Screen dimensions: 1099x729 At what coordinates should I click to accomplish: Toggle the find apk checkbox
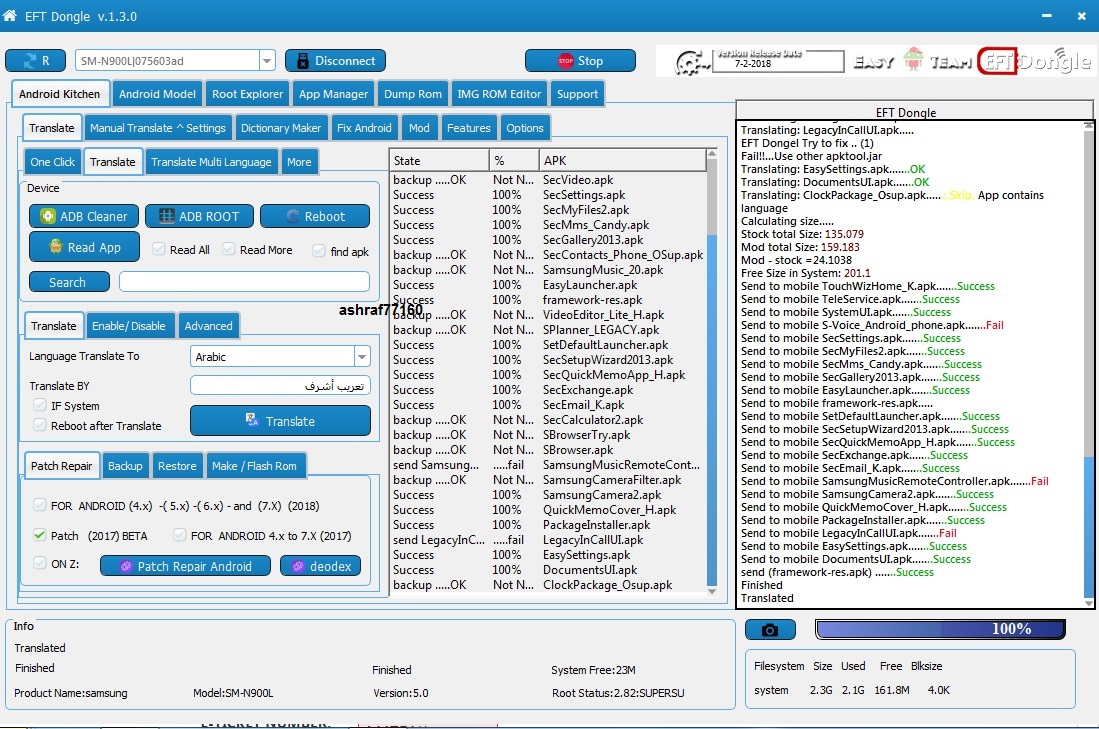click(319, 251)
